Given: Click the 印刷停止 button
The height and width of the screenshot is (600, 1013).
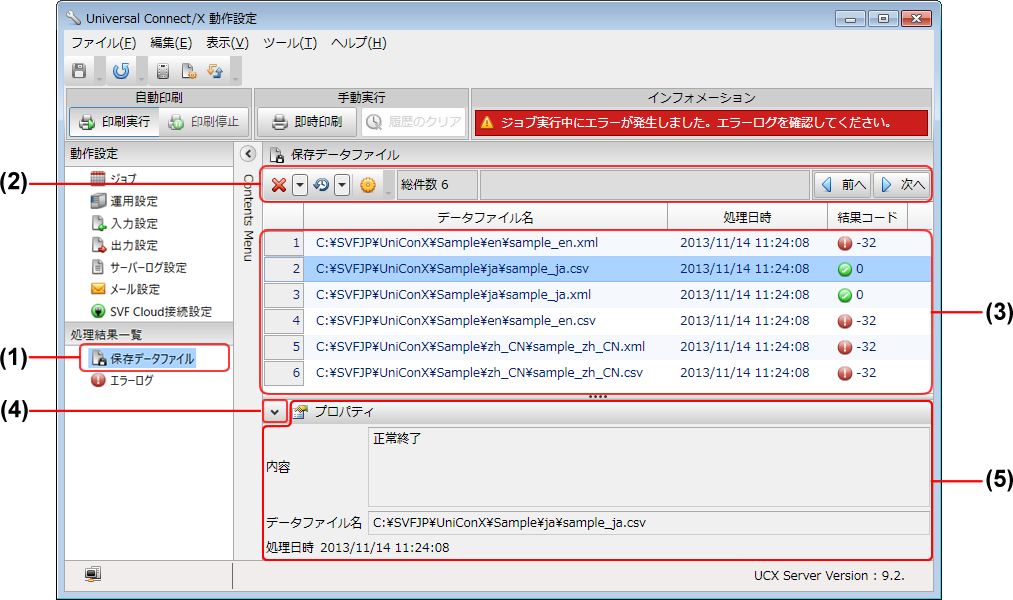Looking at the screenshot, I should click(x=204, y=121).
